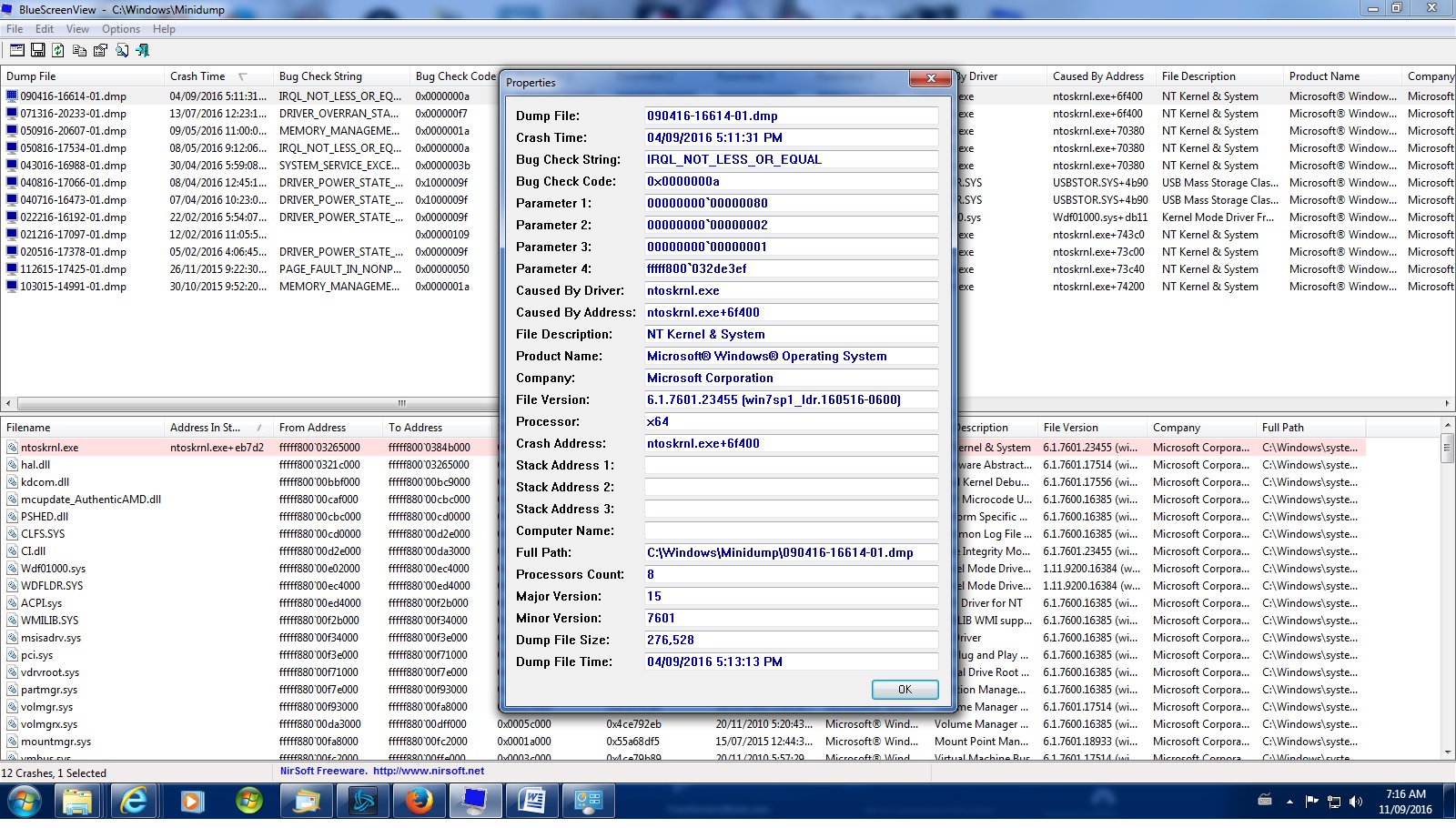Click the empty Computer Name field
The height and width of the screenshot is (828, 1456).
792,530
